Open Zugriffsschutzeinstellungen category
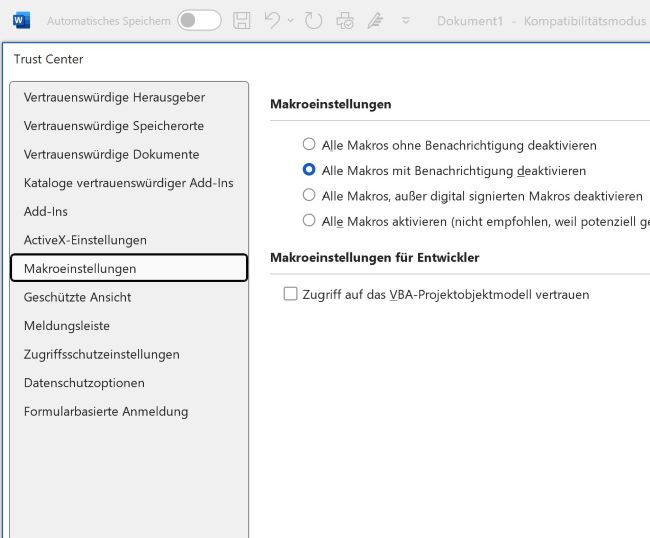The width and height of the screenshot is (650, 538). click(x=129, y=354)
